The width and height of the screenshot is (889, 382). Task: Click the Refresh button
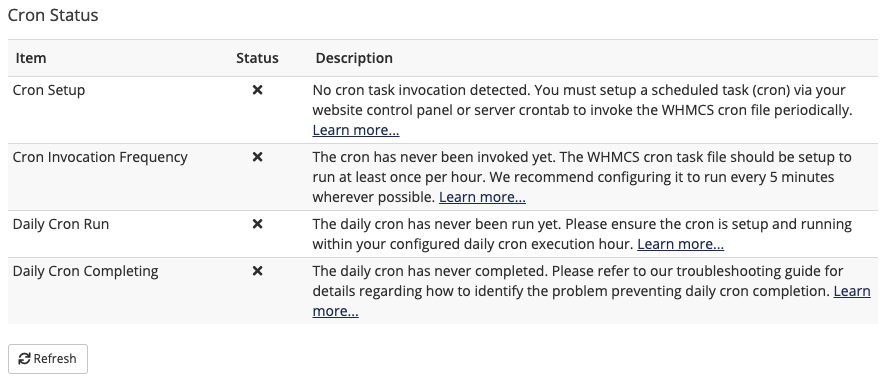click(x=48, y=359)
